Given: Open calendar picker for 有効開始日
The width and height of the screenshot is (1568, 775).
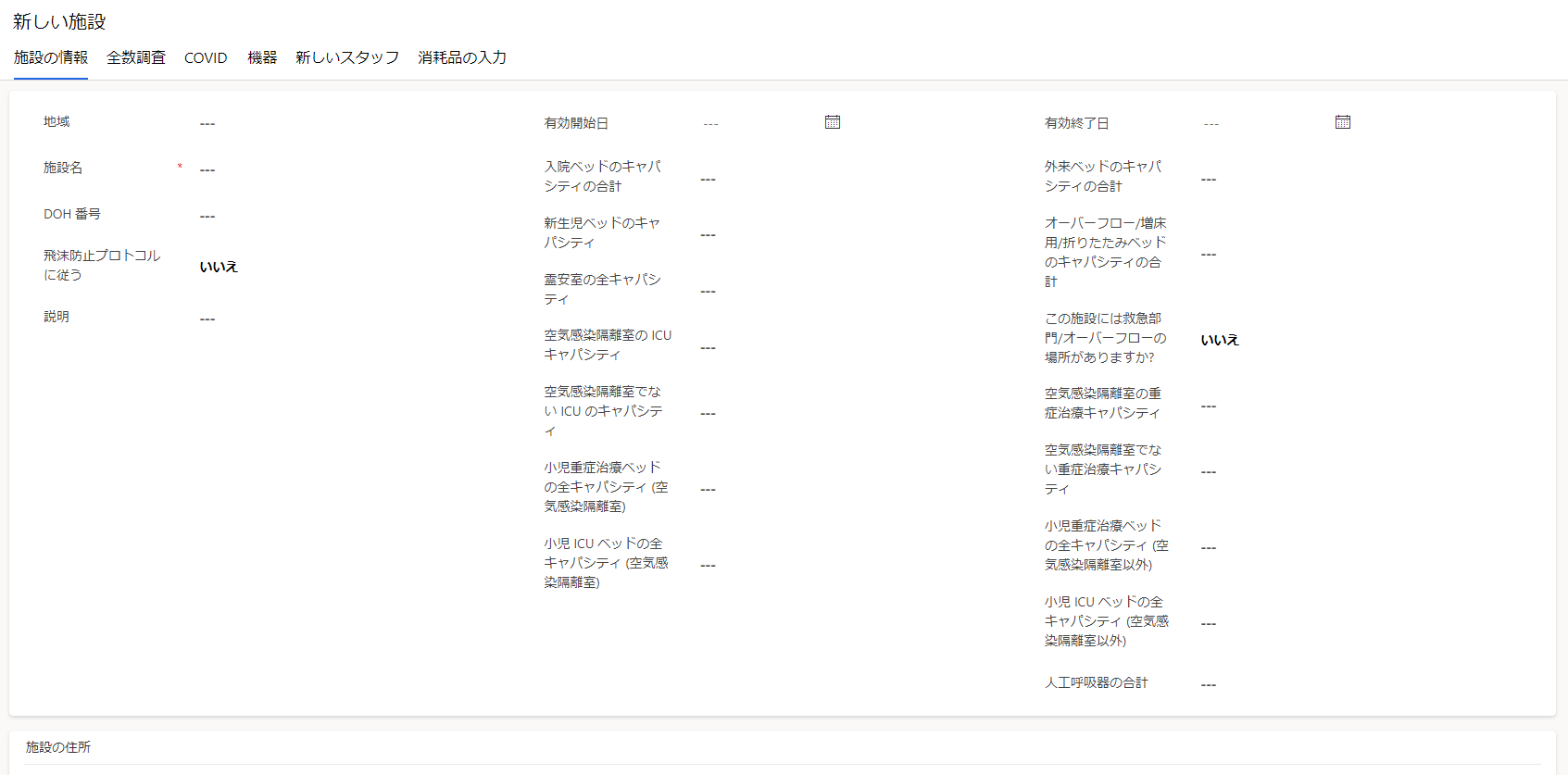Looking at the screenshot, I should (833, 122).
